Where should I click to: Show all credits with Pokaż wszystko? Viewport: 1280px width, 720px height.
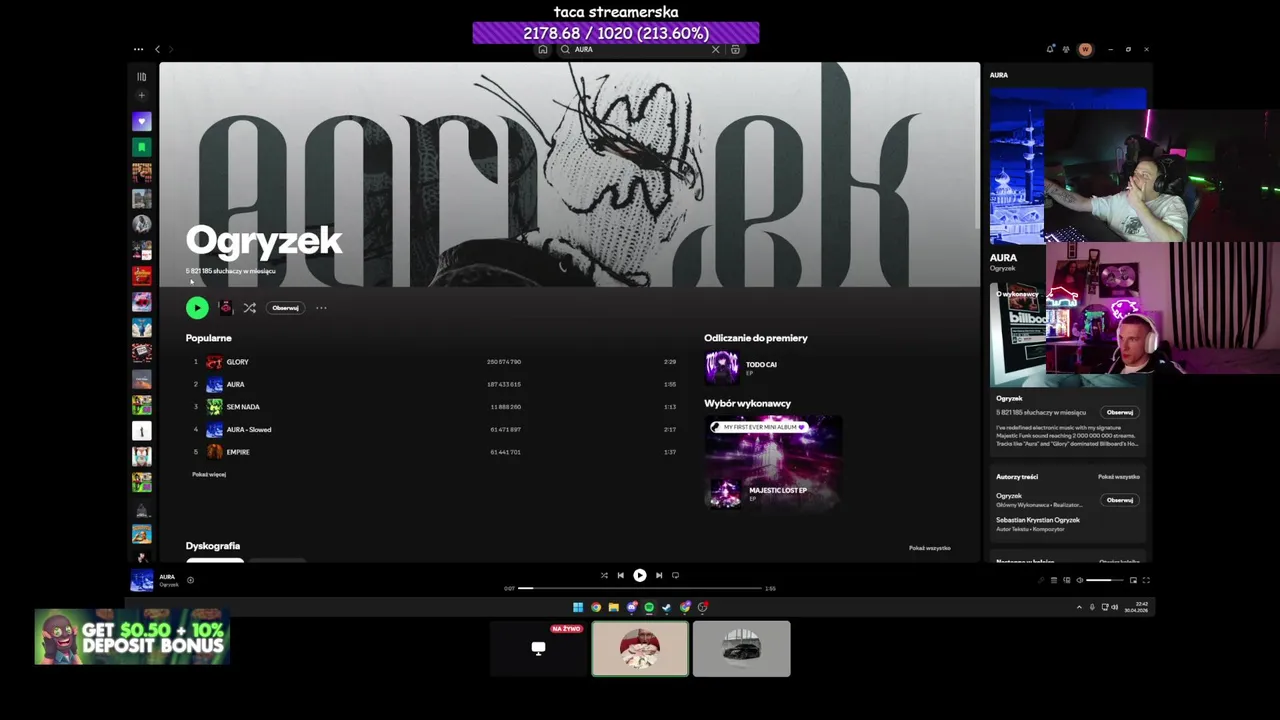(x=1118, y=477)
